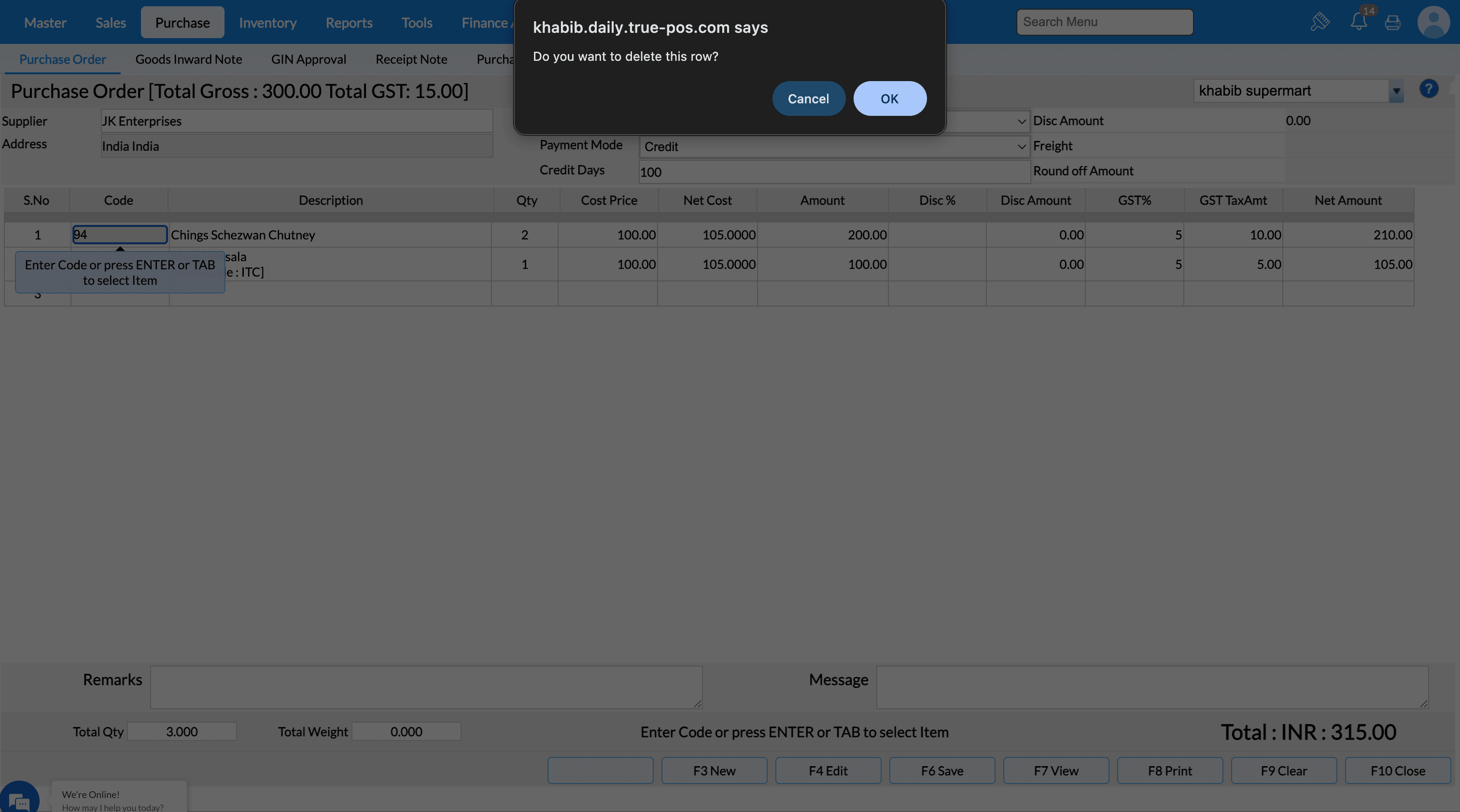1460x812 pixels.
Task: Expand the Payment Mode Credit dropdown
Action: tap(1021, 147)
